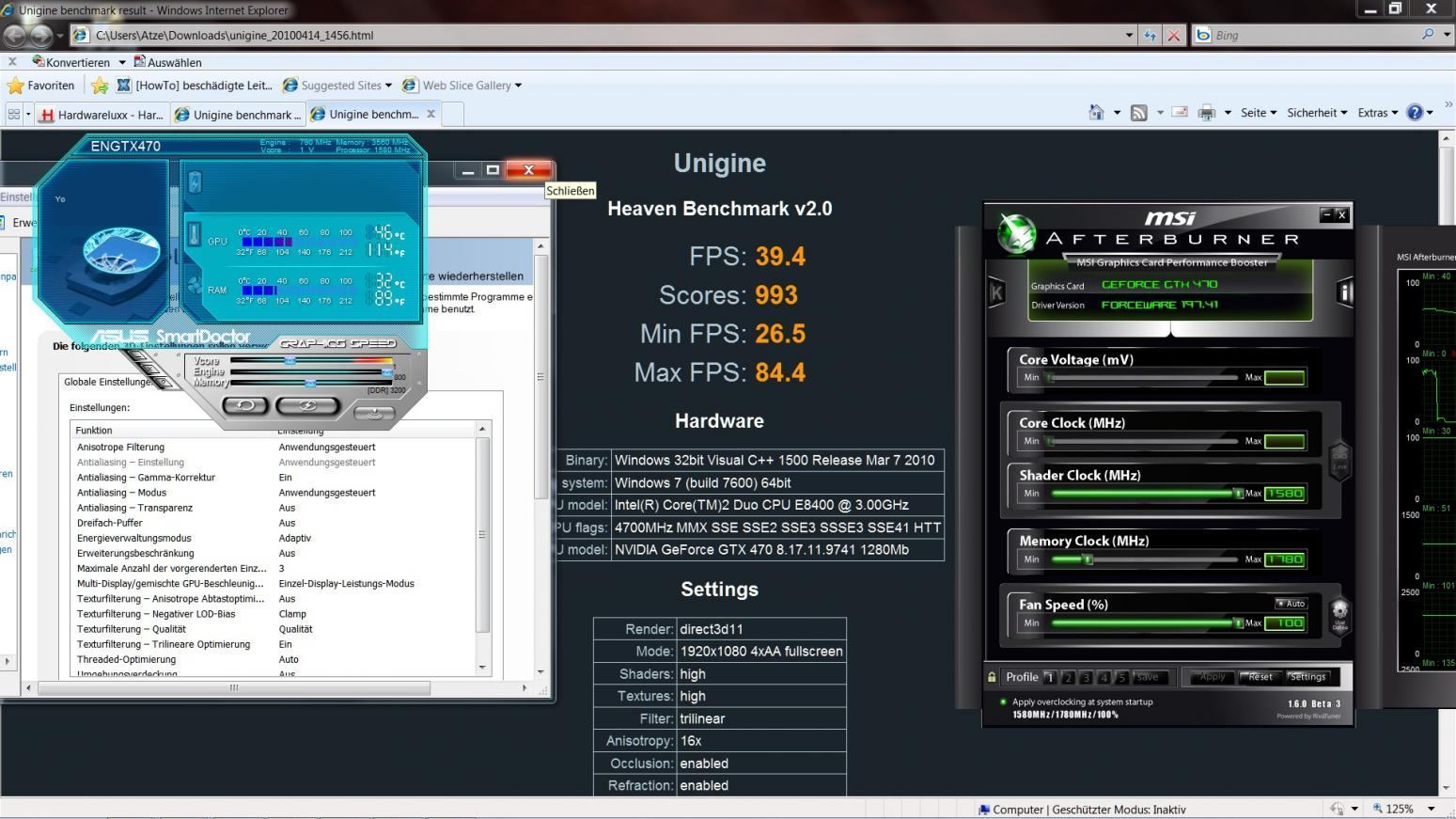Click the IE forward navigation arrow
1456x819 pixels.
pyautogui.click(x=41, y=36)
